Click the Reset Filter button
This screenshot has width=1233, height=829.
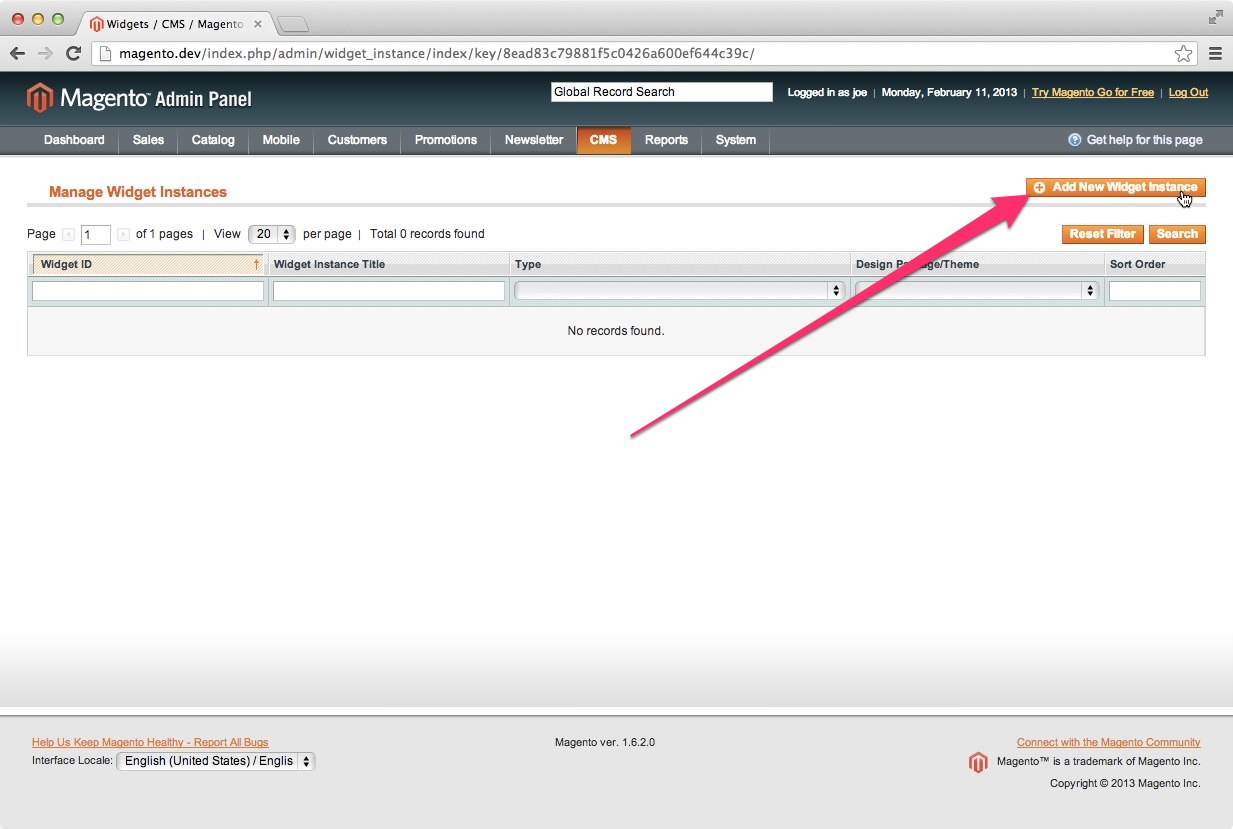pyautogui.click(x=1102, y=234)
